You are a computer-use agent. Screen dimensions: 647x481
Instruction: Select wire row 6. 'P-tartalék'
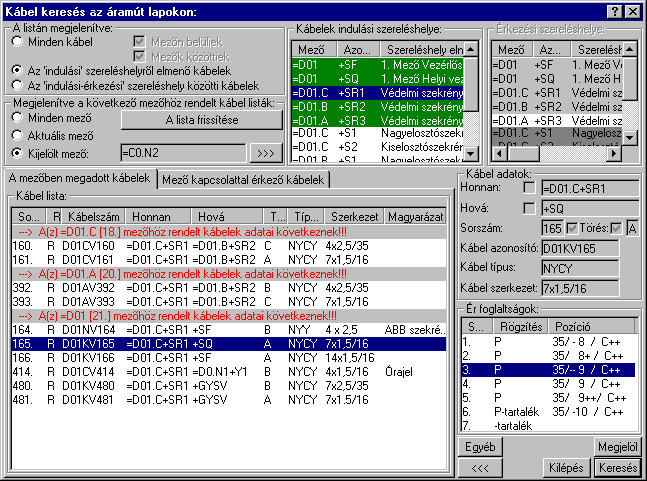[548, 412]
